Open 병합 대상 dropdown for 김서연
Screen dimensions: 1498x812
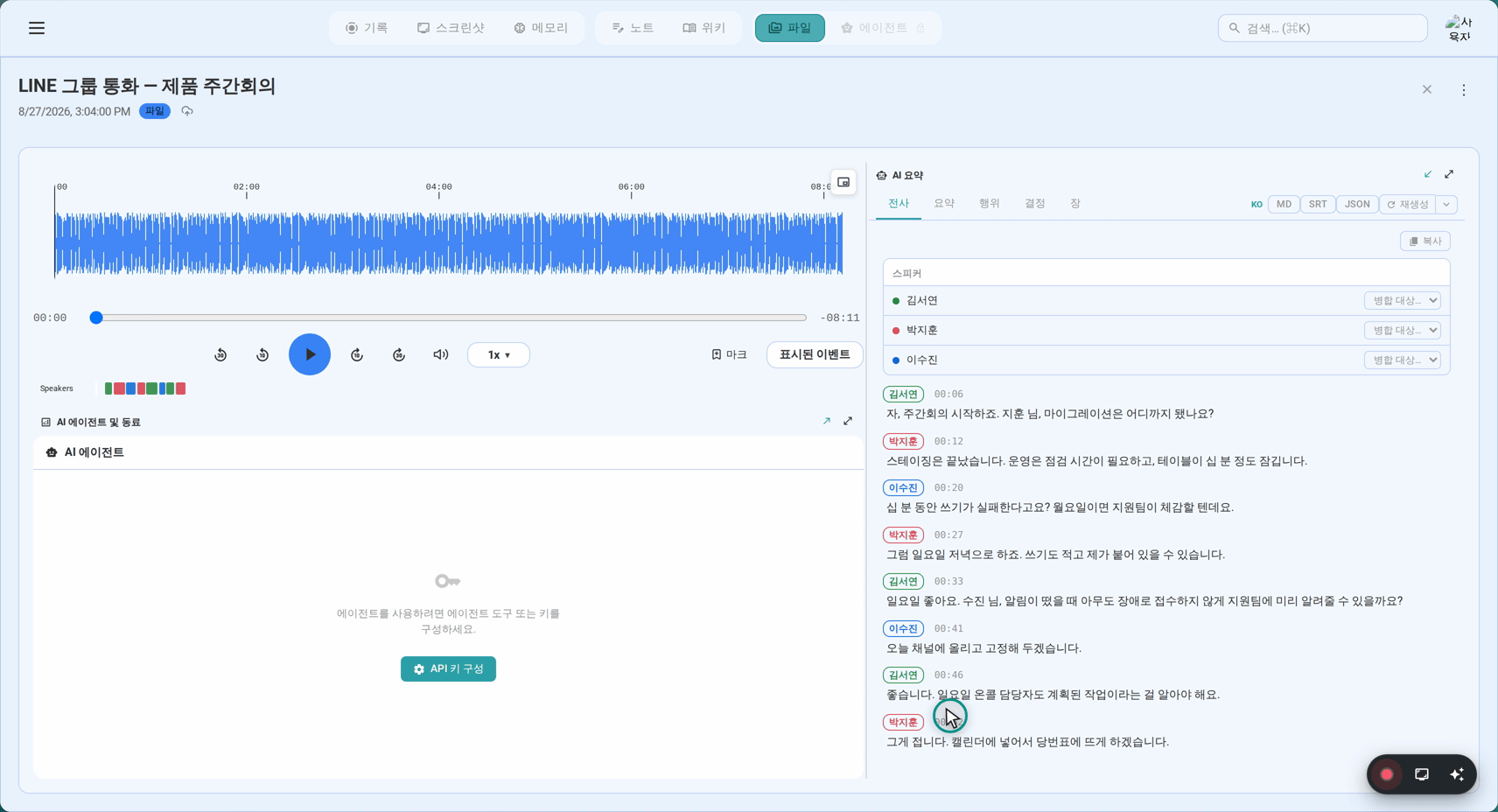click(x=1403, y=300)
